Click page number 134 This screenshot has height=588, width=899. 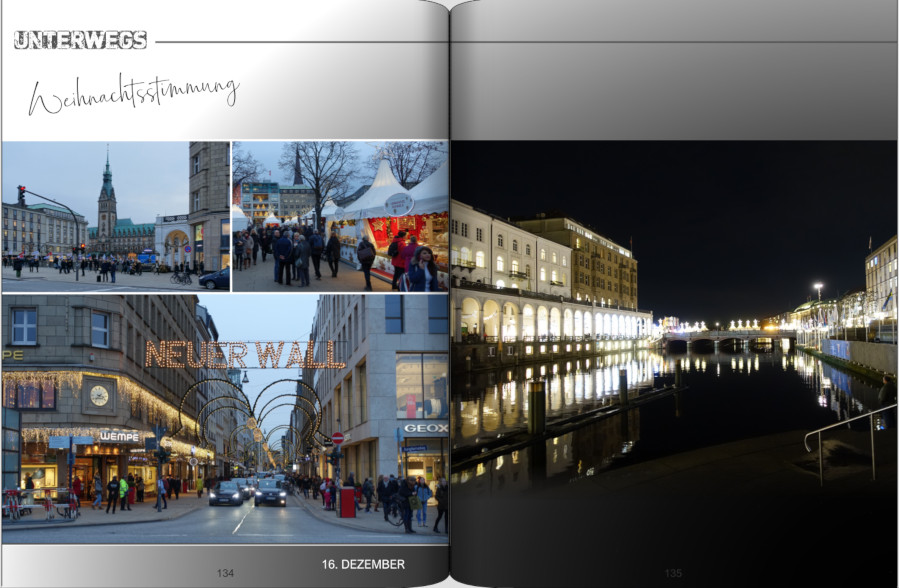pos(225,573)
